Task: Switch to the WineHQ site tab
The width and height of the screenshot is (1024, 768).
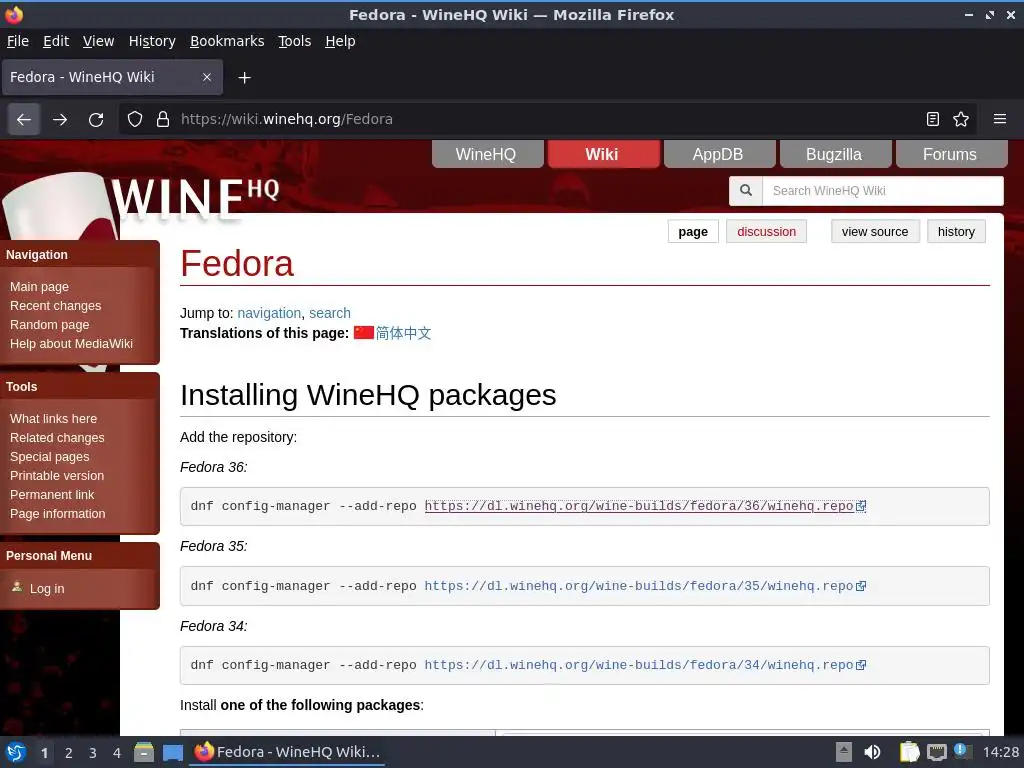Action: 488,155
